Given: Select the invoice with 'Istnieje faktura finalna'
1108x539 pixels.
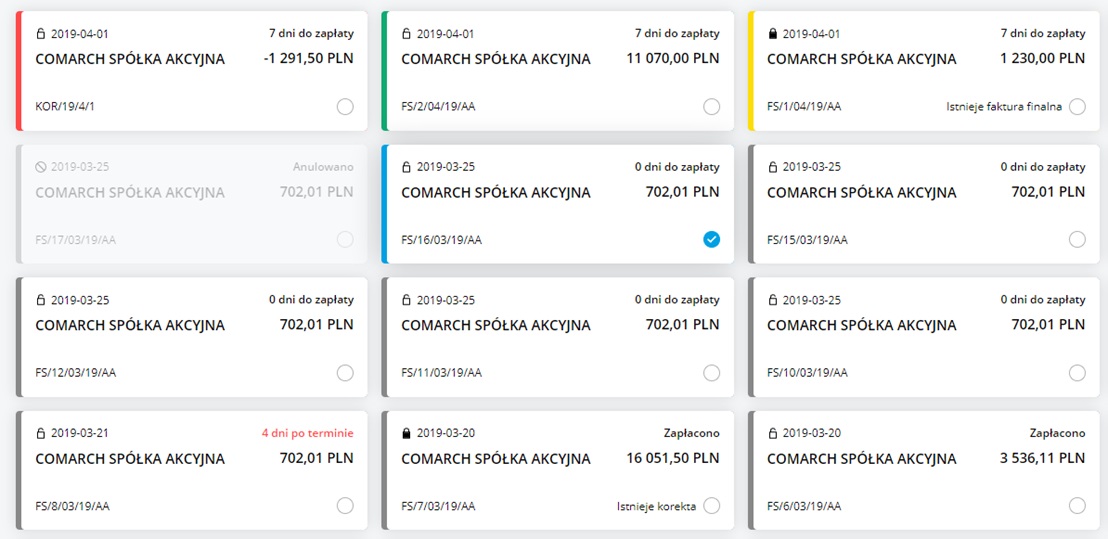Looking at the screenshot, I should pos(1077,107).
